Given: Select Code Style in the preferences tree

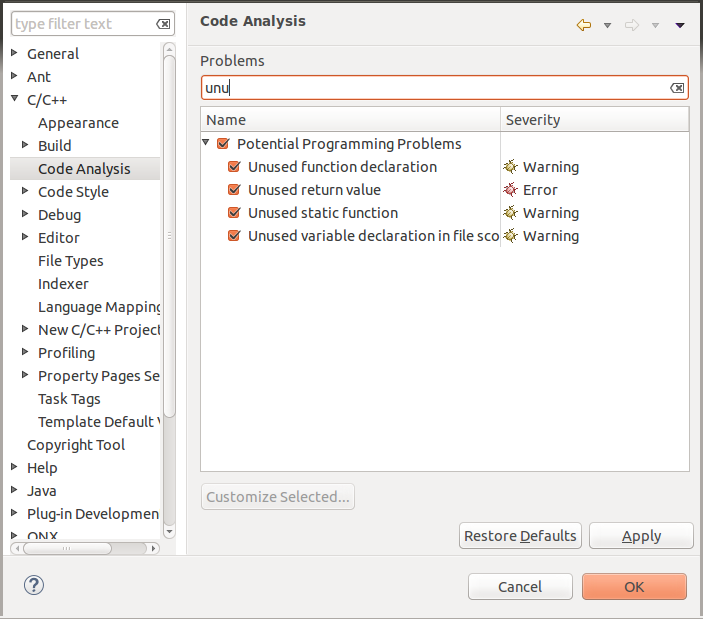Looking at the screenshot, I should (73, 192).
